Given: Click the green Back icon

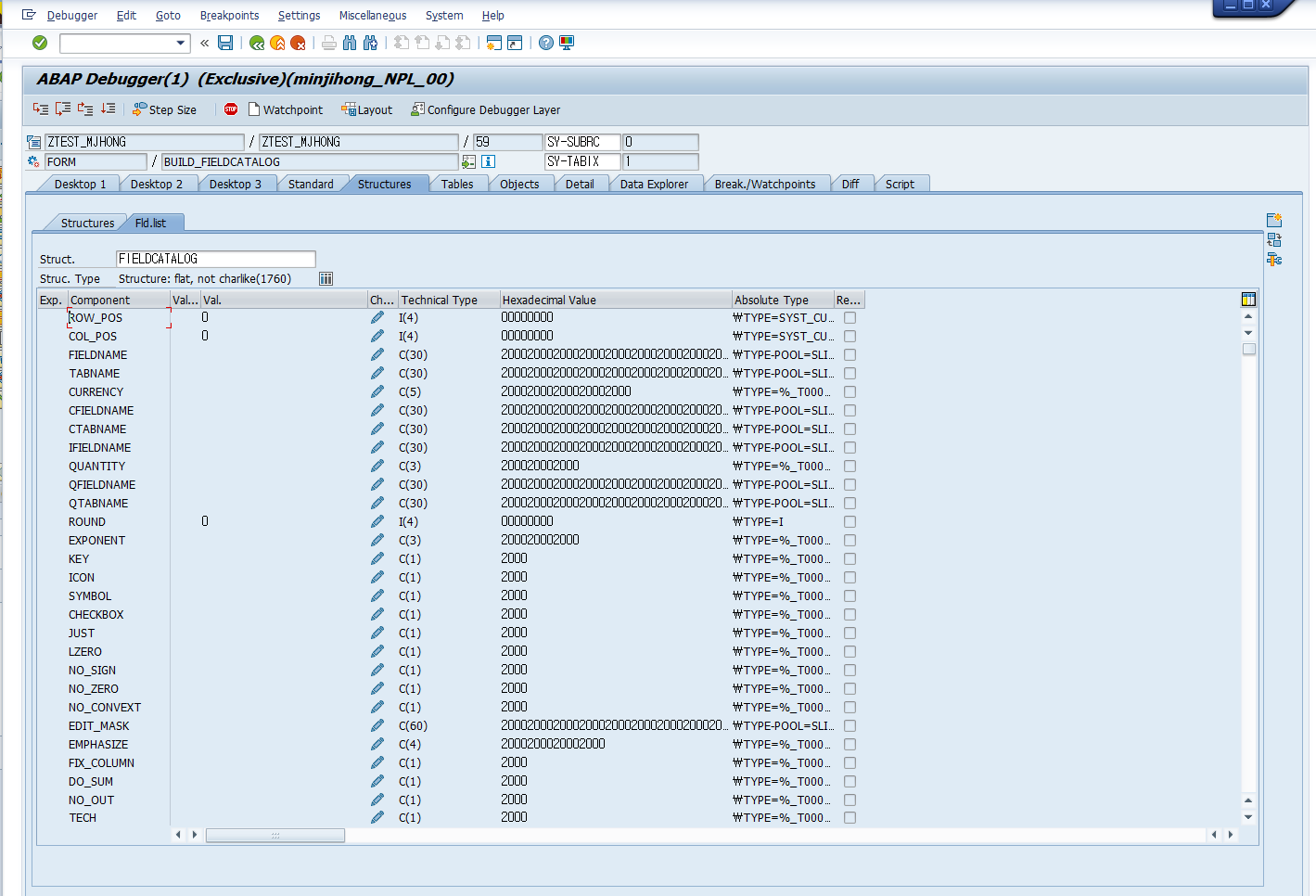Looking at the screenshot, I should [x=257, y=43].
